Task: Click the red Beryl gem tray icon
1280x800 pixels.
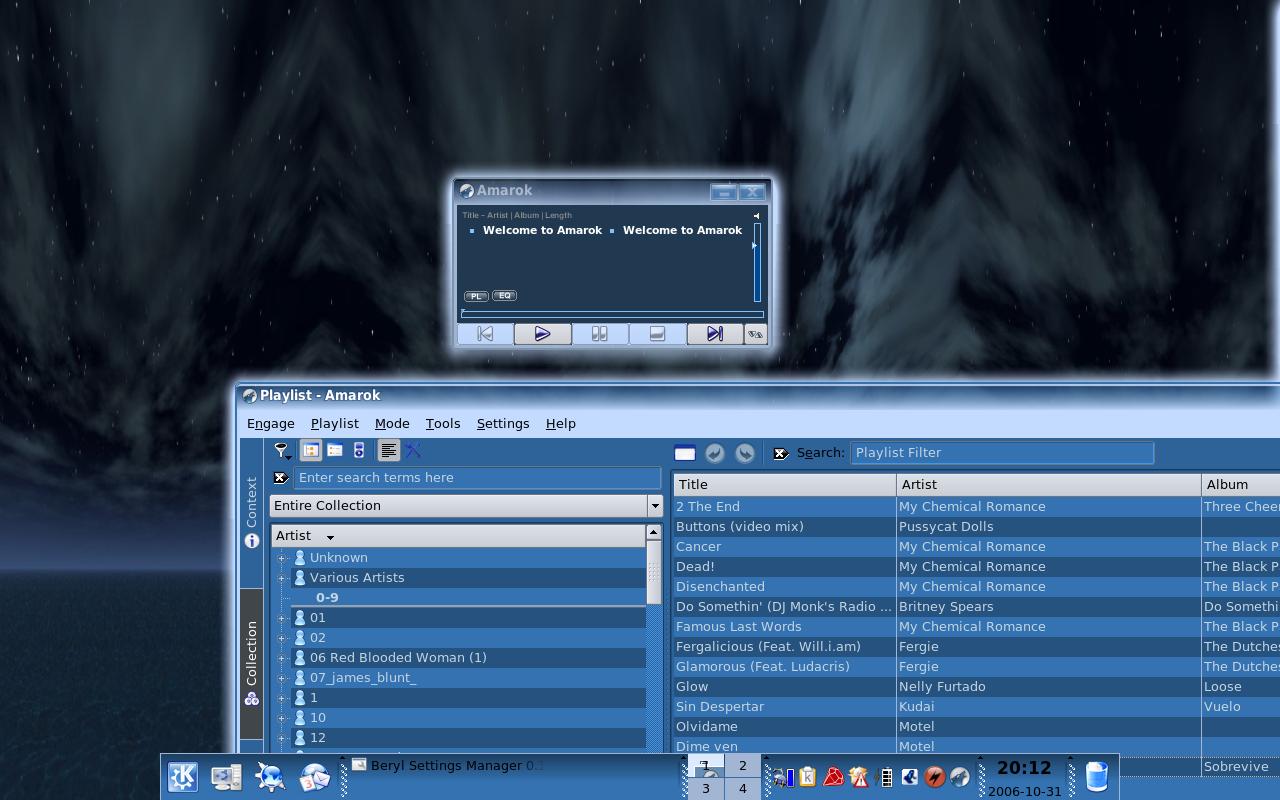Action: coord(833,777)
